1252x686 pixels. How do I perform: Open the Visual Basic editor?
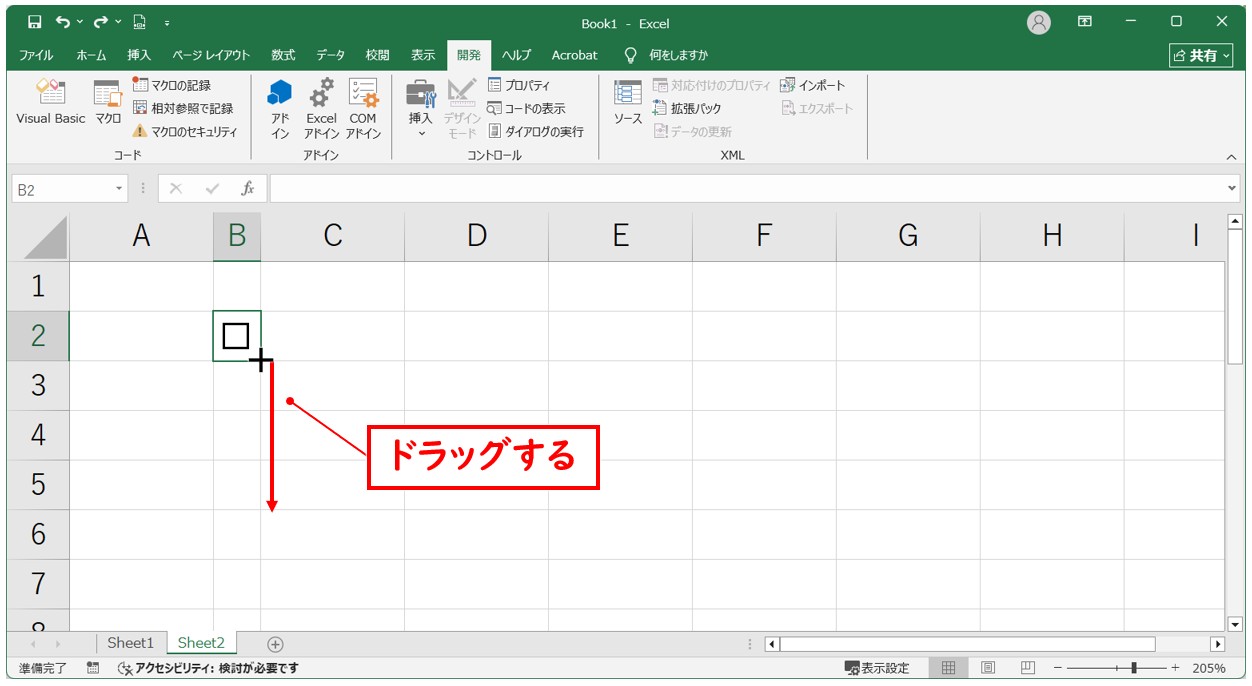click(50, 103)
